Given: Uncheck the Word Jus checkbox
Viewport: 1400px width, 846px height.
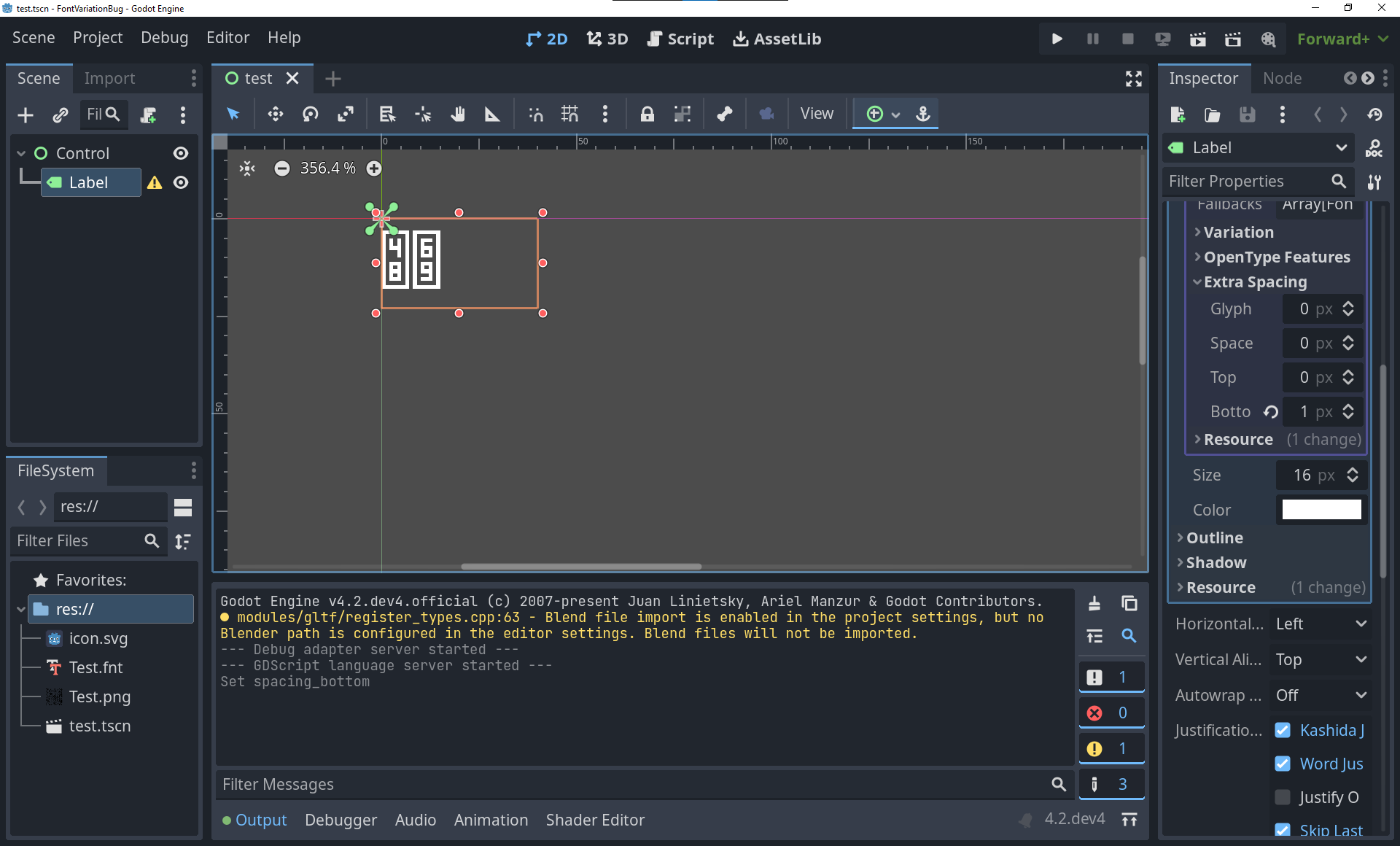Looking at the screenshot, I should coord(1283,764).
